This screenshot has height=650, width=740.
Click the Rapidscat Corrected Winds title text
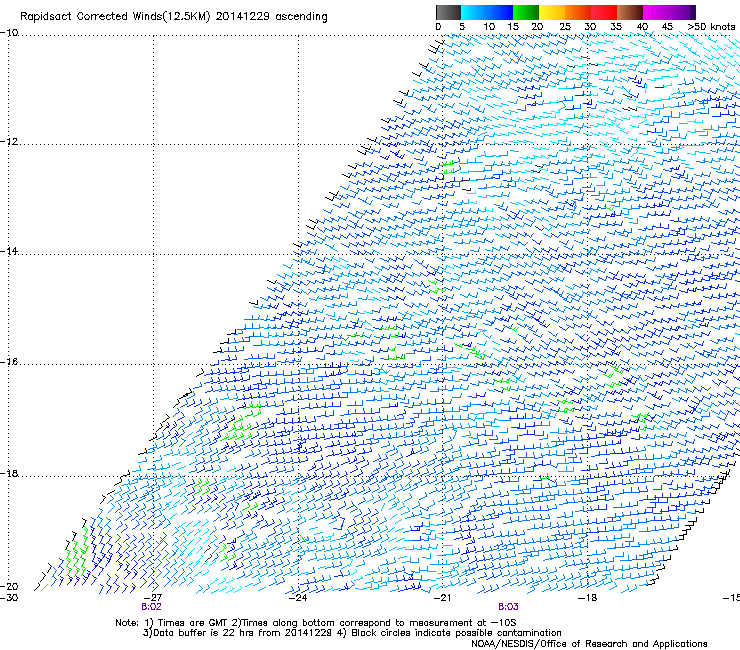coord(174,17)
